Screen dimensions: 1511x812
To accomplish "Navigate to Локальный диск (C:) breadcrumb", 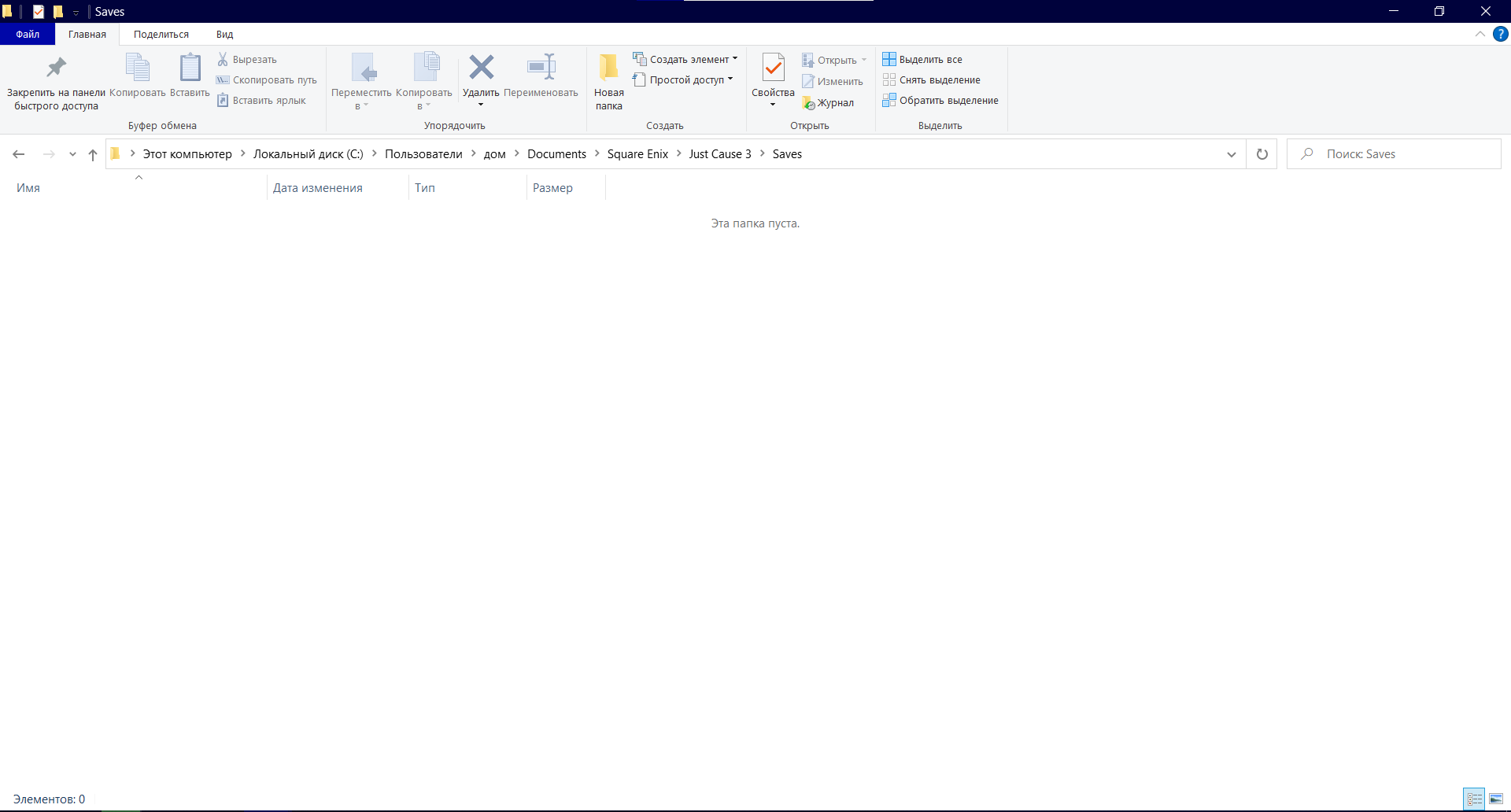I will 308,154.
